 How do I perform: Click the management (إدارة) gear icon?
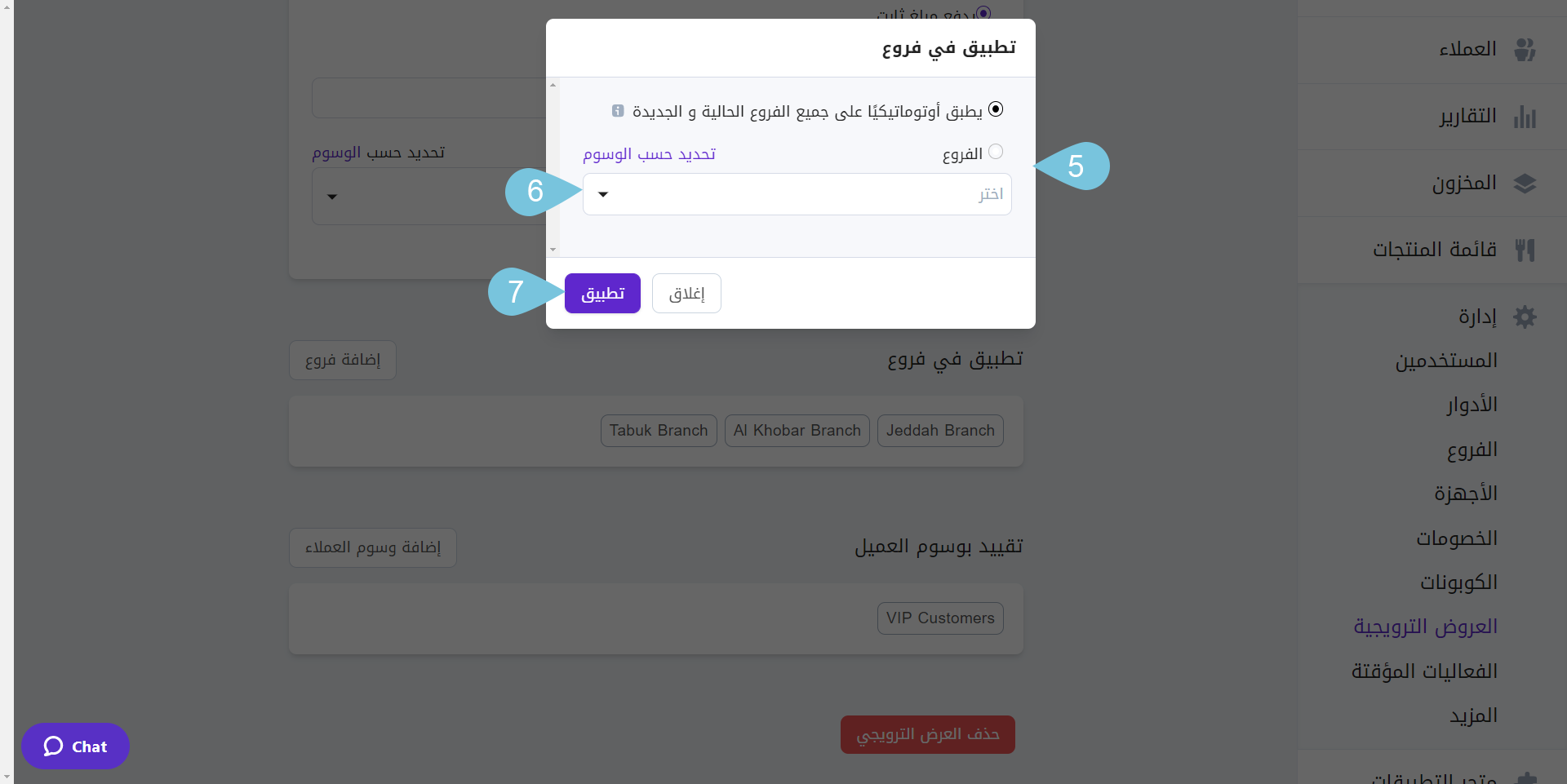pos(1525,317)
